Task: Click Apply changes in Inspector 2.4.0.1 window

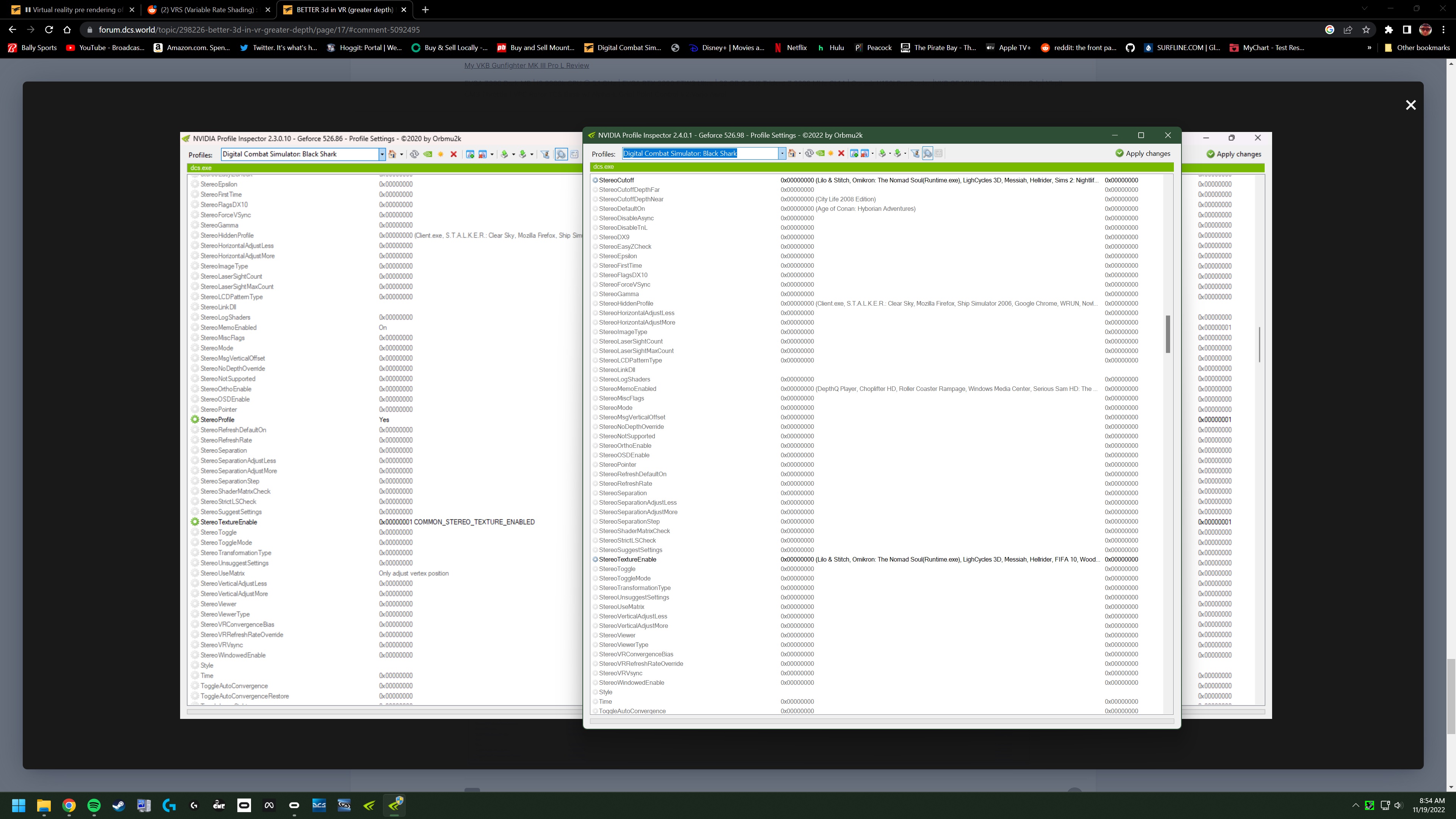Action: click(x=1142, y=153)
